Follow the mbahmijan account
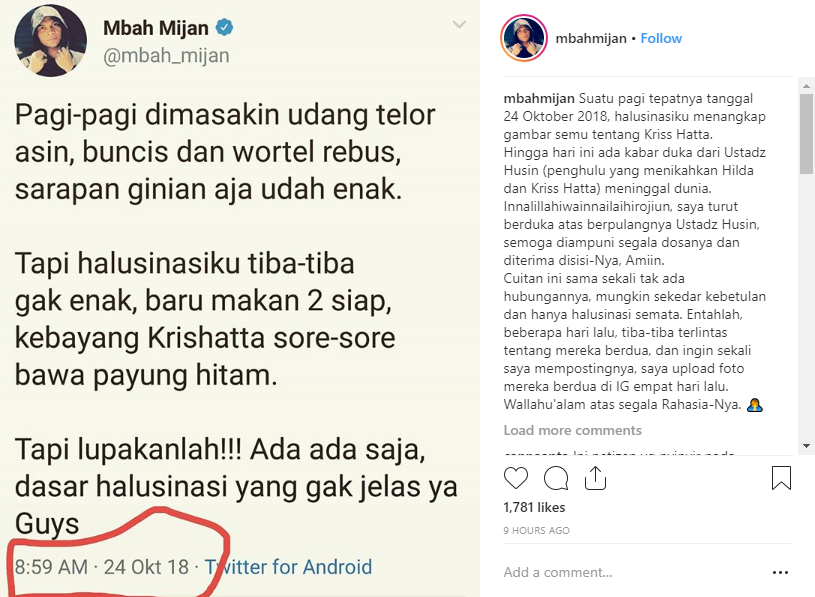Screen dimensions: 815x597 coord(661,38)
